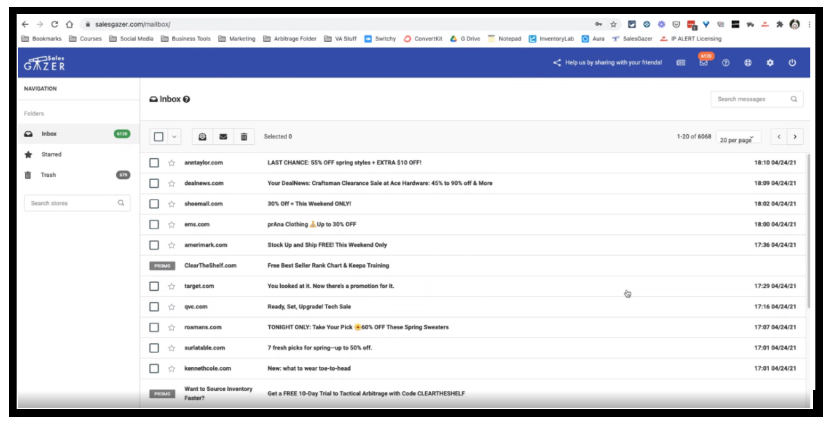The height and width of the screenshot is (428, 830).
Task: Star the ems.com message
Action: click(x=172, y=225)
